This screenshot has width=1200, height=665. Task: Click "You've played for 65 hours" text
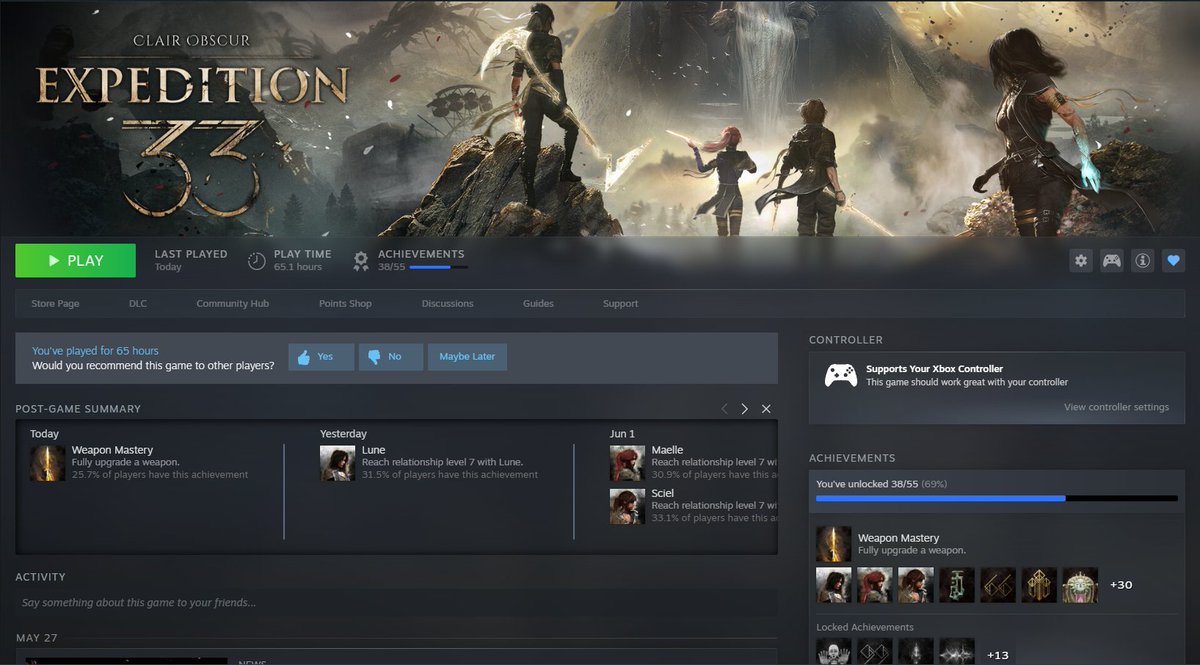click(95, 351)
